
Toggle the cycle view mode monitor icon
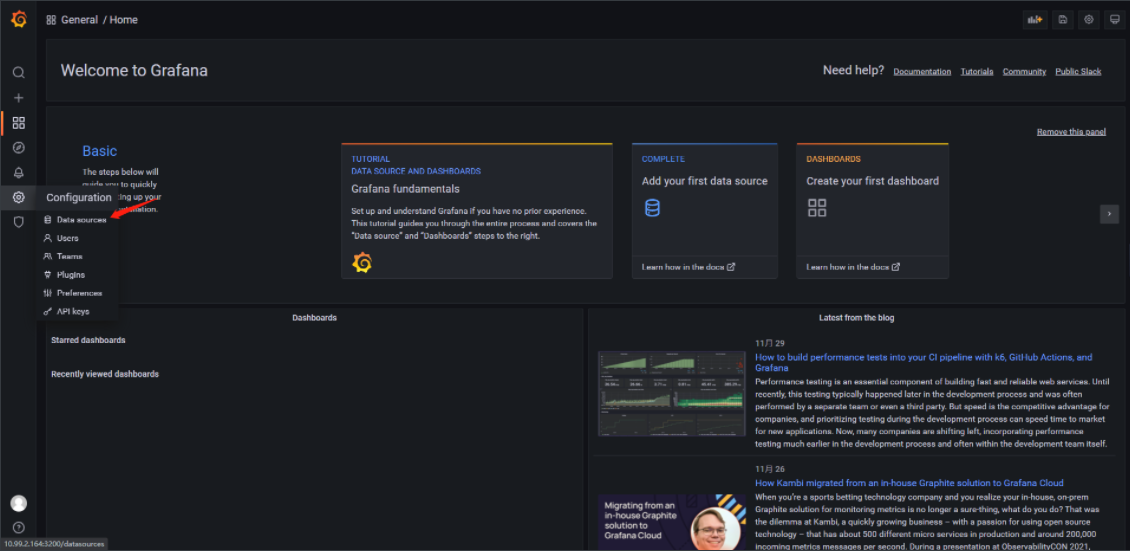pyautogui.click(x=1114, y=19)
